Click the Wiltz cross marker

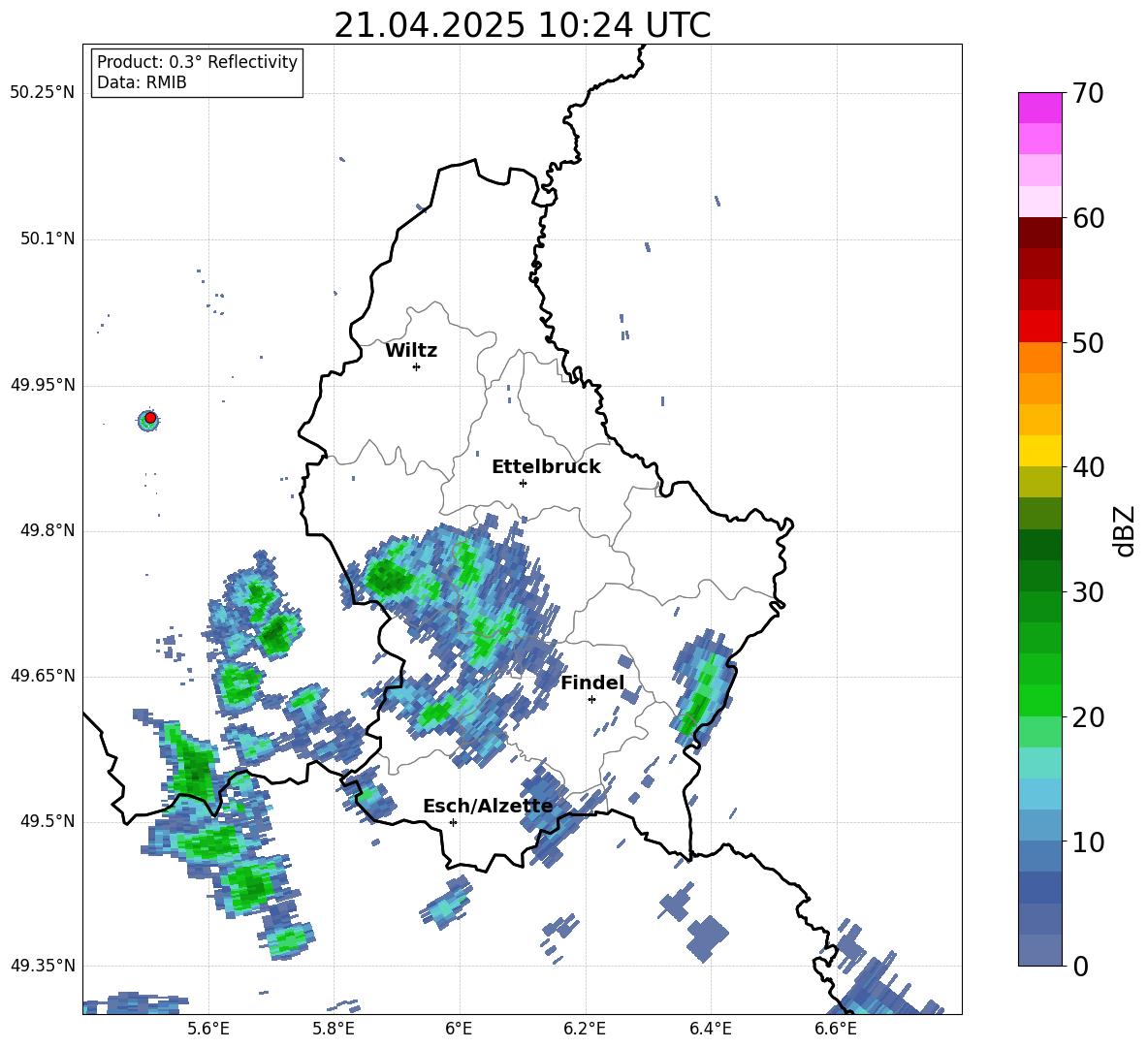[416, 366]
